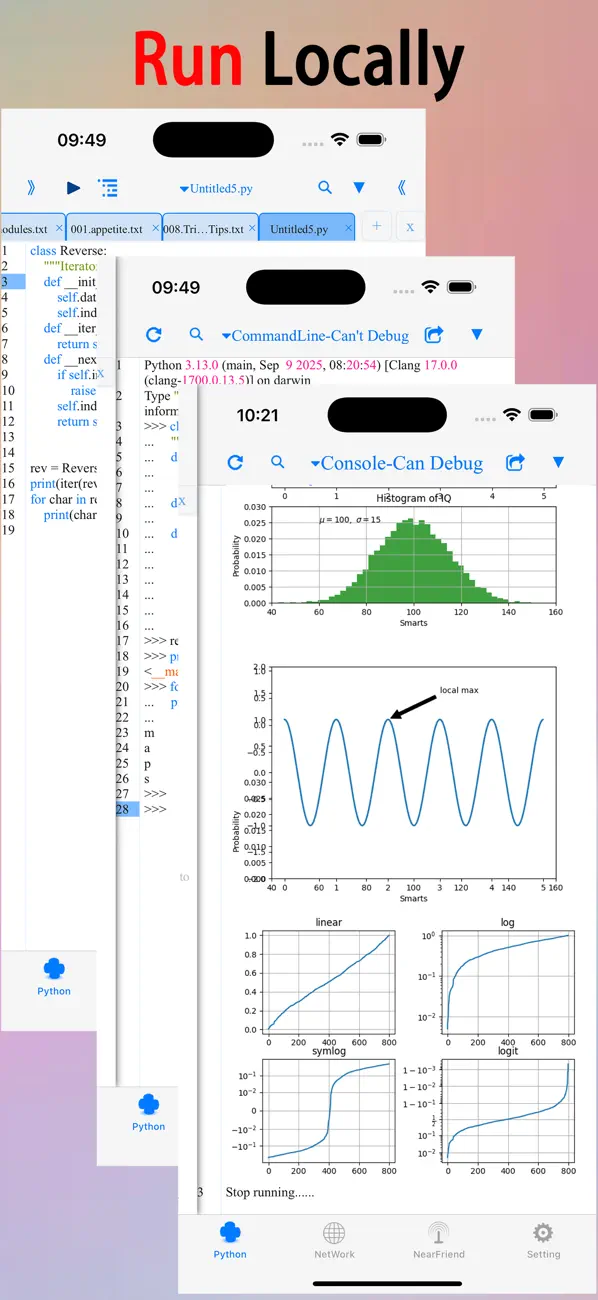Search in the editor with magnifier icon
The image size is (598, 1300).
[325, 187]
